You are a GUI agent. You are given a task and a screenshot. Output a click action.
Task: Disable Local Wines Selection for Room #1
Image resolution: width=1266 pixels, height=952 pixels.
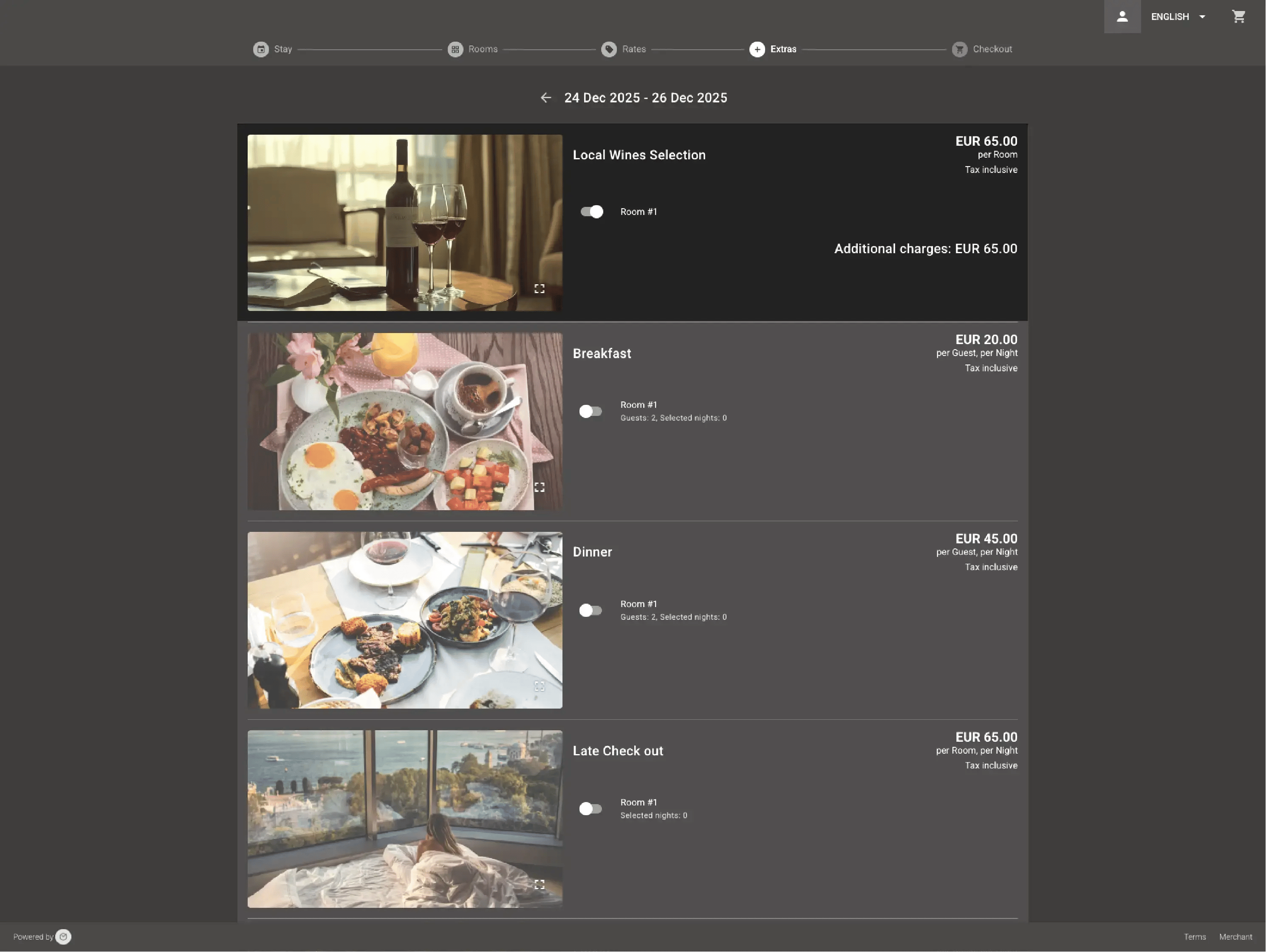(x=591, y=212)
